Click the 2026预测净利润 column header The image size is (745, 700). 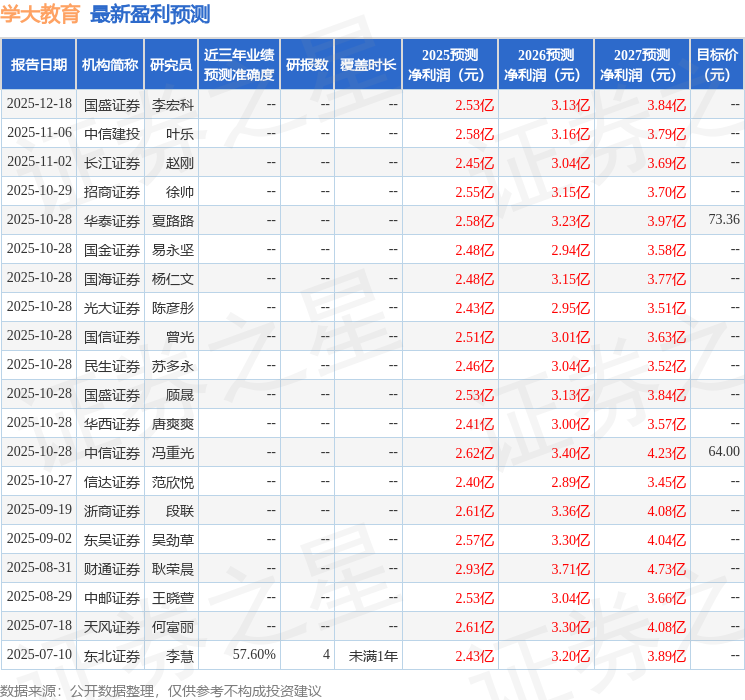546,65
